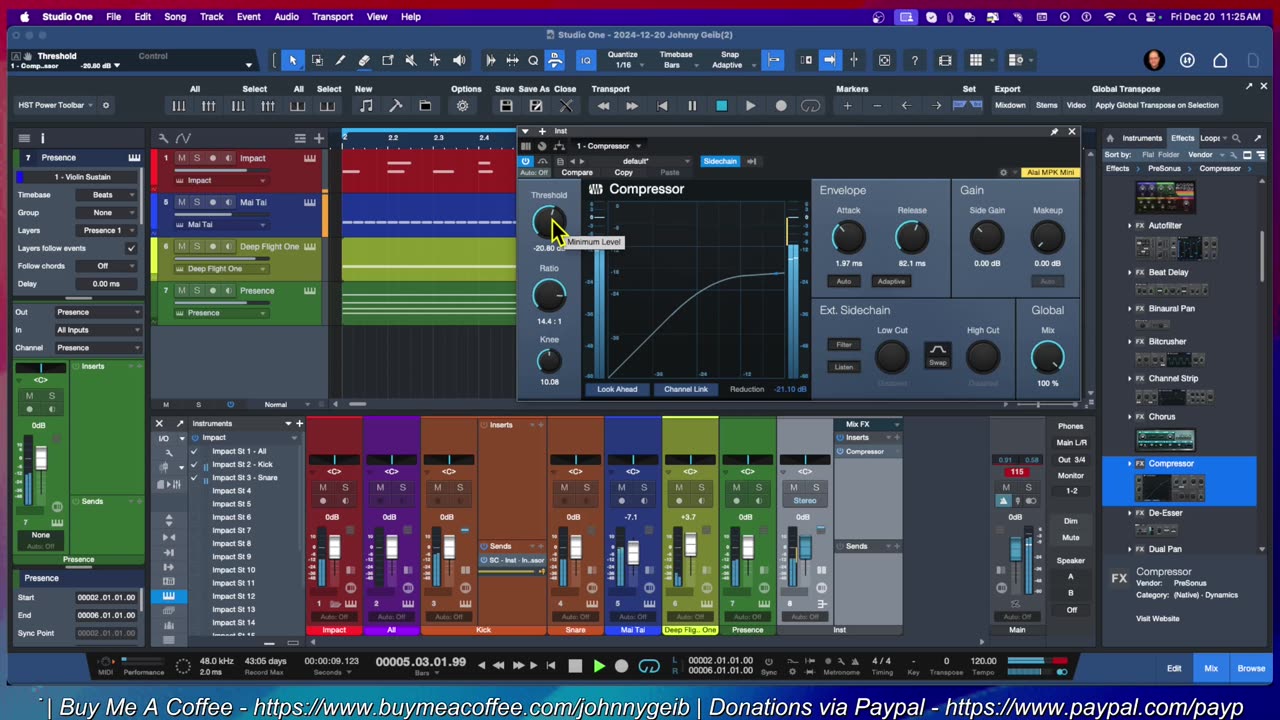The image size is (1280, 720).
Task: Click the Stems export button
Action: pyautogui.click(x=1046, y=105)
